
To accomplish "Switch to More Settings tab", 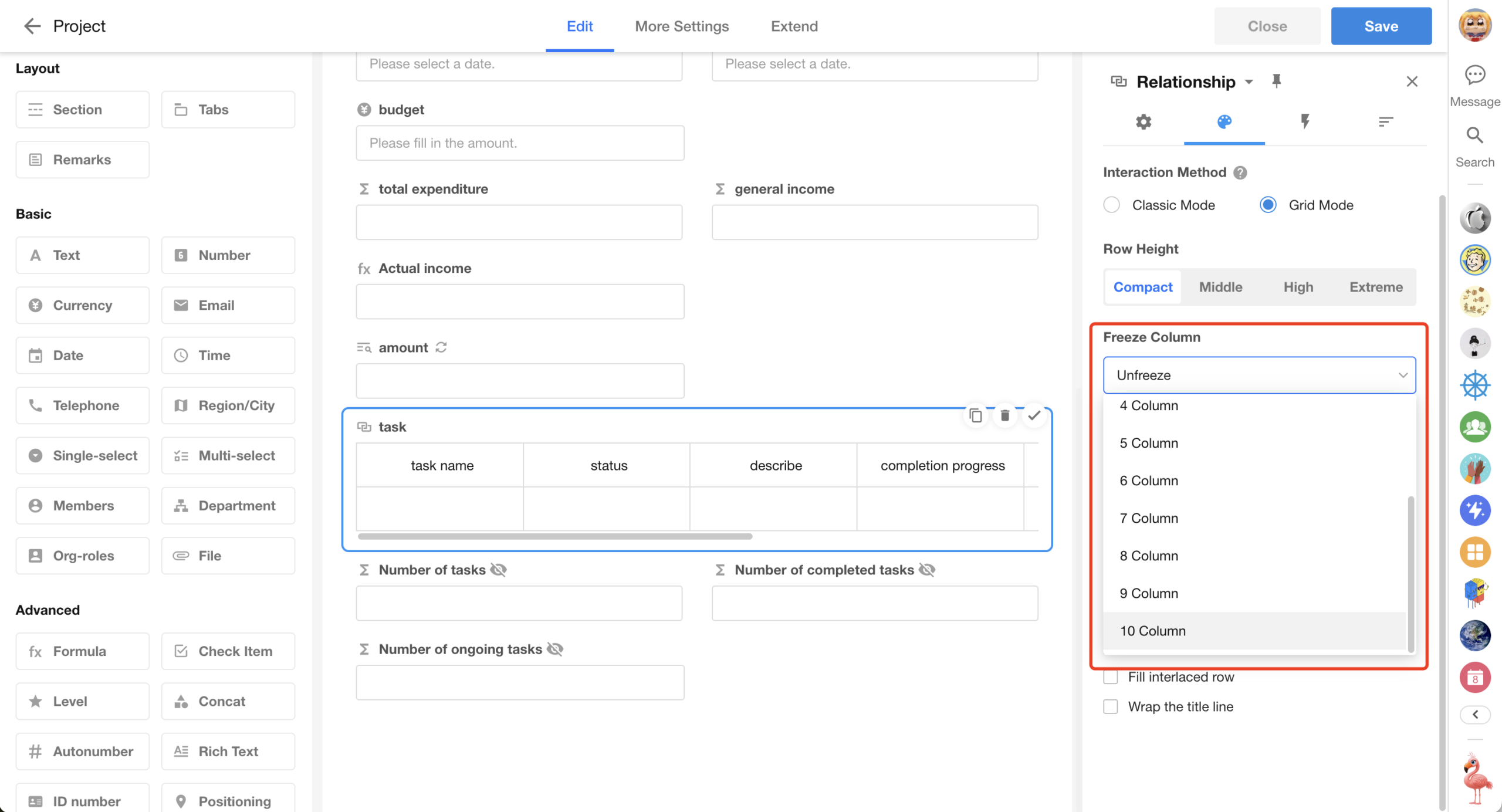I will click(681, 26).
